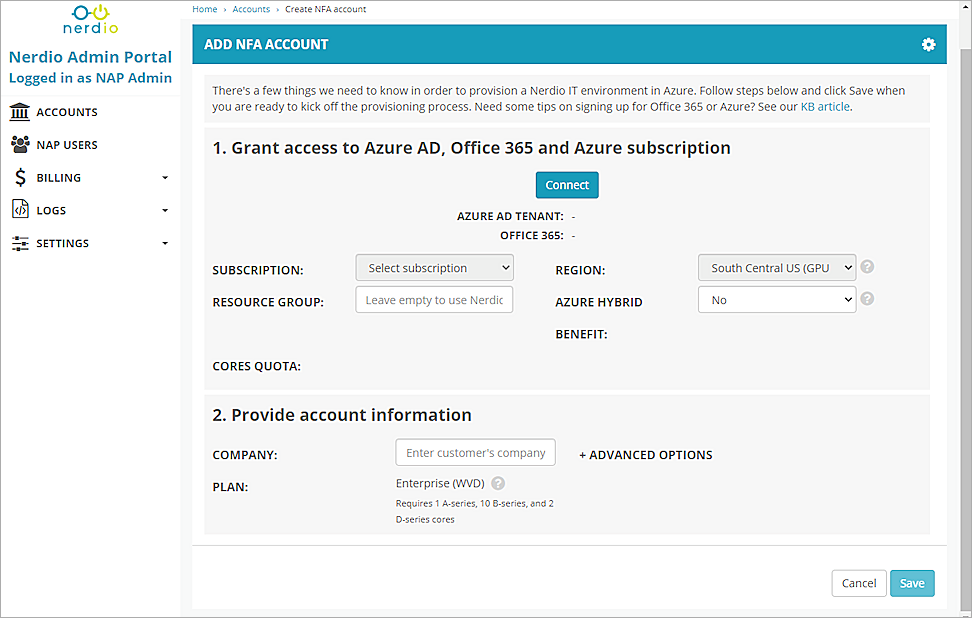The image size is (972, 618).
Task: Navigate to Home via the breadcrumb
Action: (x=204, y=8)
